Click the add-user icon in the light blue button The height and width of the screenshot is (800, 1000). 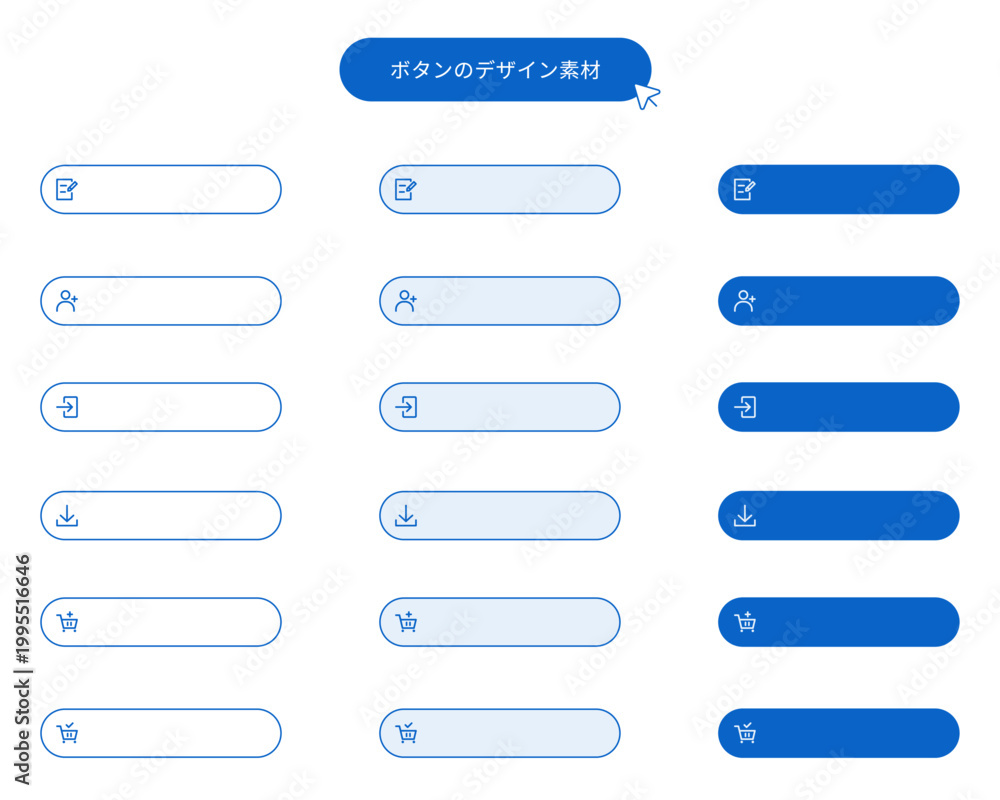coord(406,301)
